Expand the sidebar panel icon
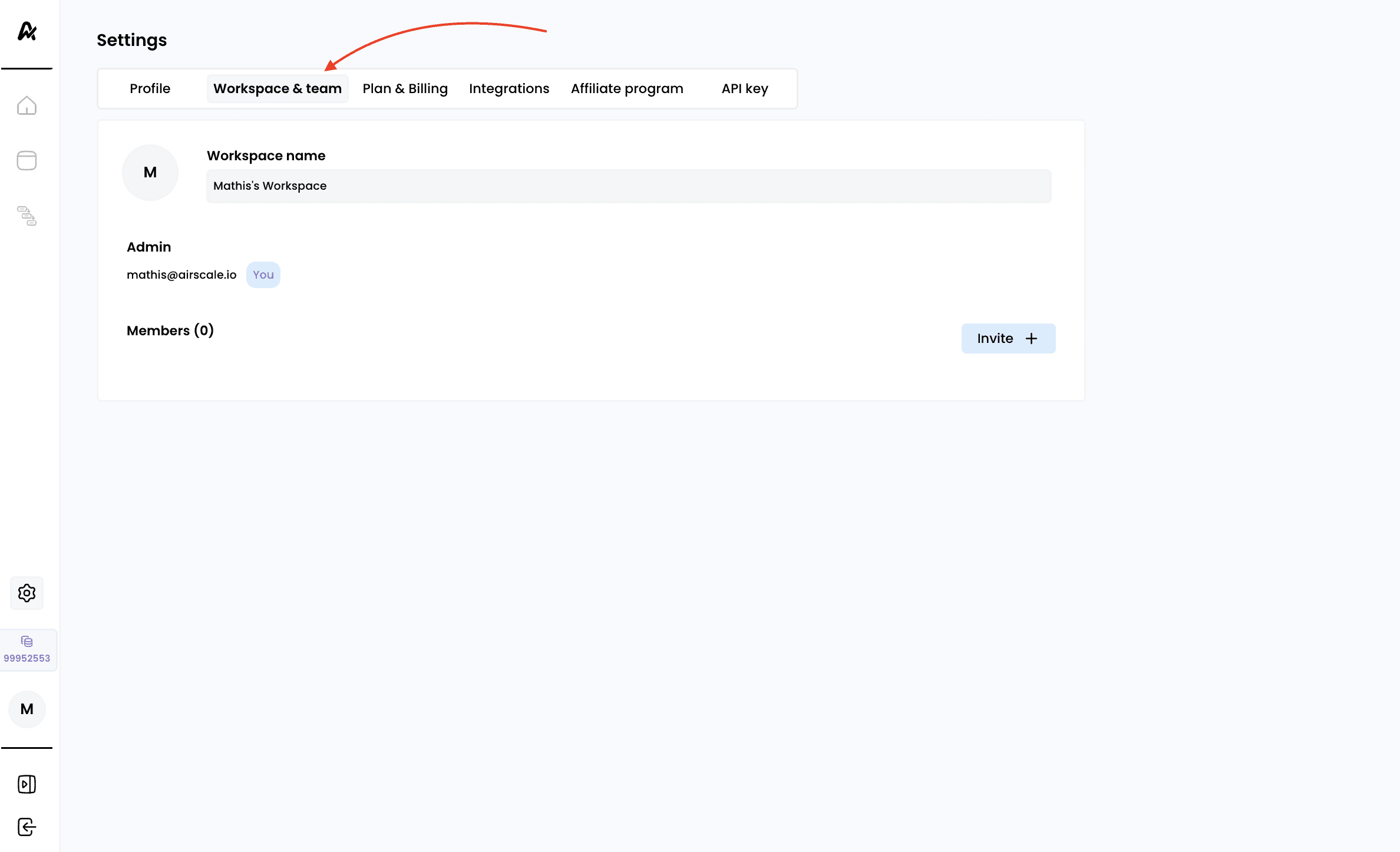This screenshot has height=852, width=1400. pos(27,784)
